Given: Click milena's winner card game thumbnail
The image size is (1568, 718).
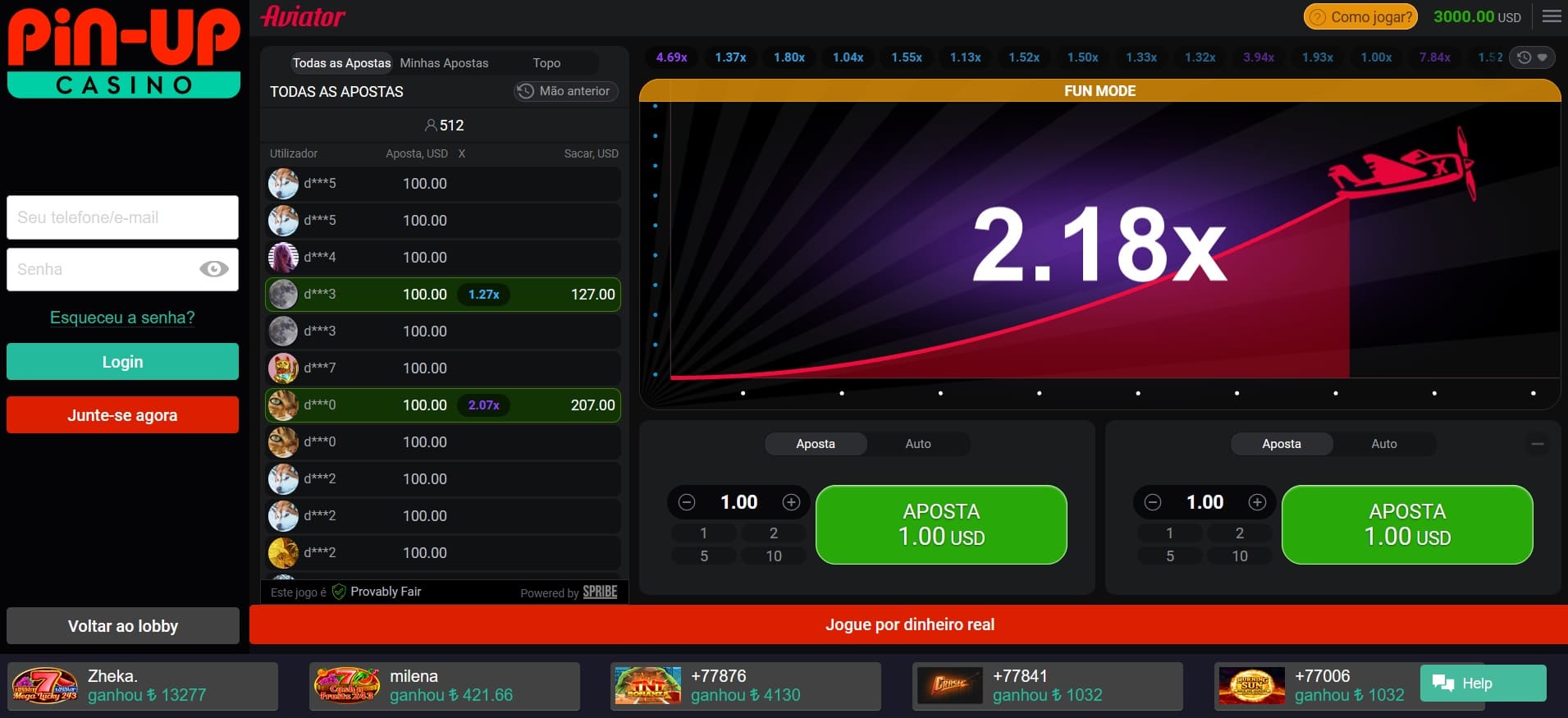Looking at the screenshot, I should tap(347, 686).
